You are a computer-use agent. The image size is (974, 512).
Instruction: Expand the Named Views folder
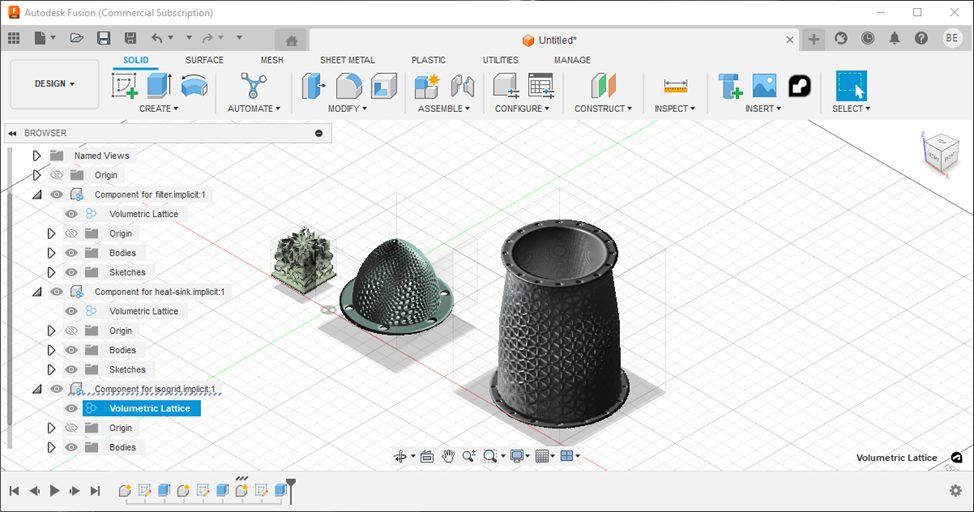[37, 156]
